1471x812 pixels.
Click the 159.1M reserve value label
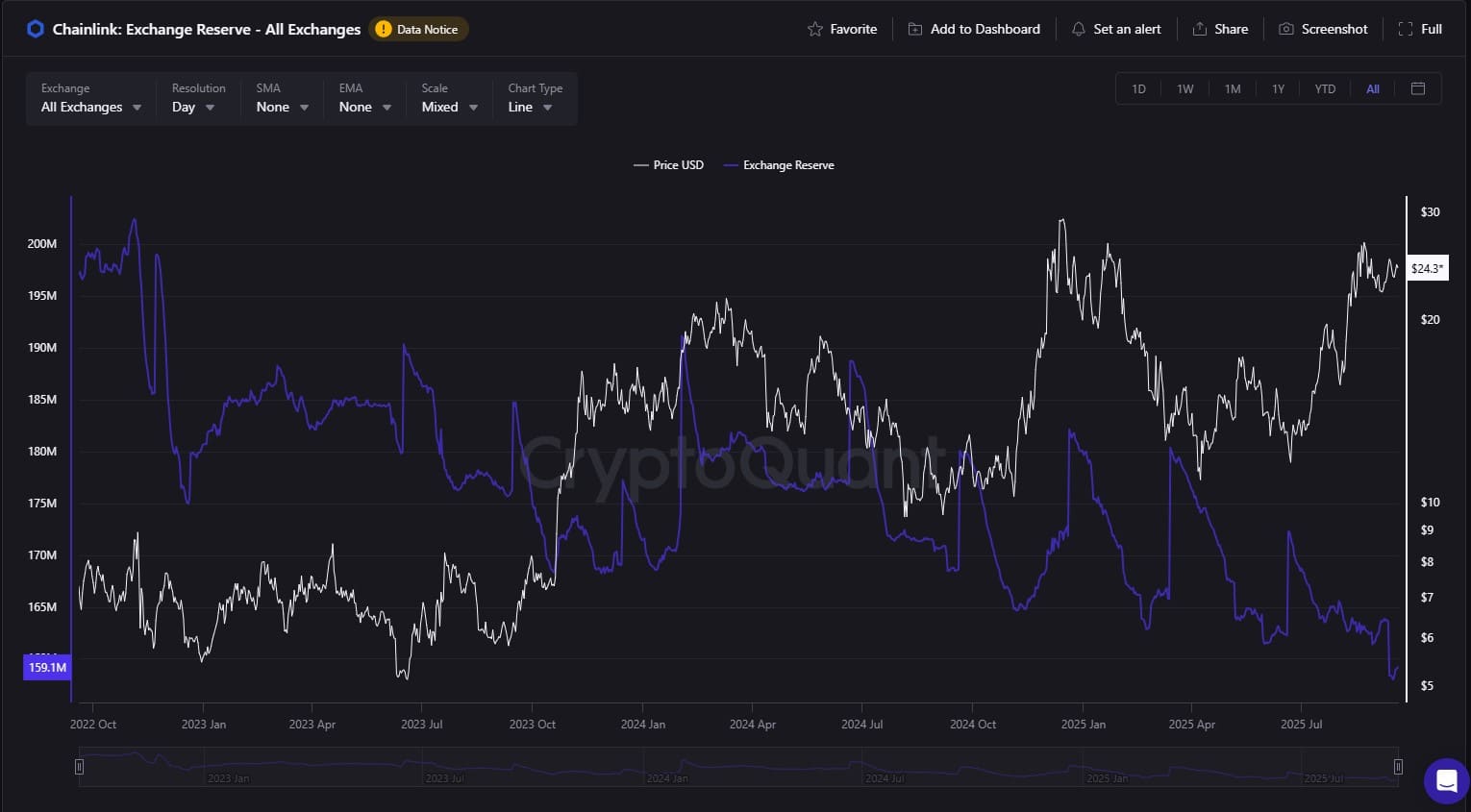click(x=47, y=667)
